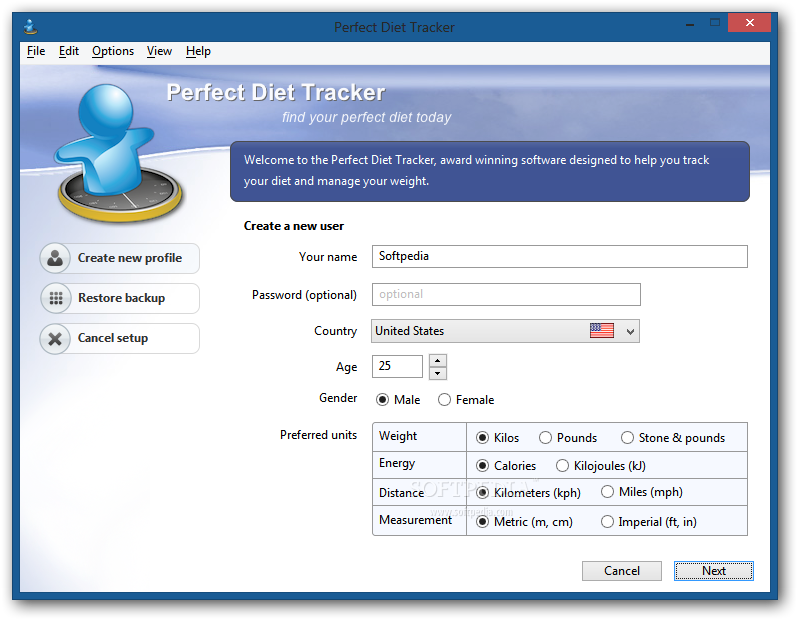
Task: Open the Country dropdown arrow
Action: [630, 332]
